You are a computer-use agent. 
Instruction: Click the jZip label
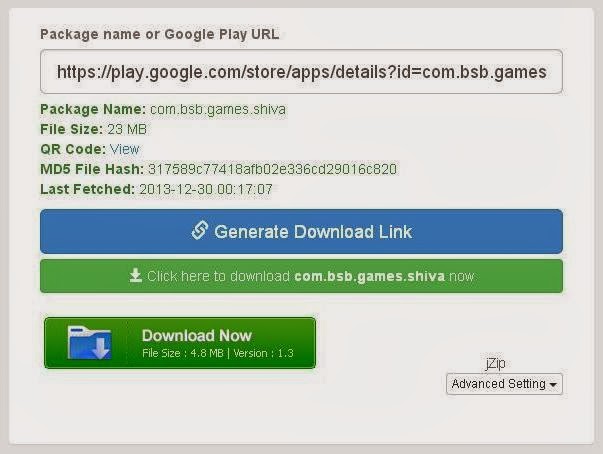[496, 364]
